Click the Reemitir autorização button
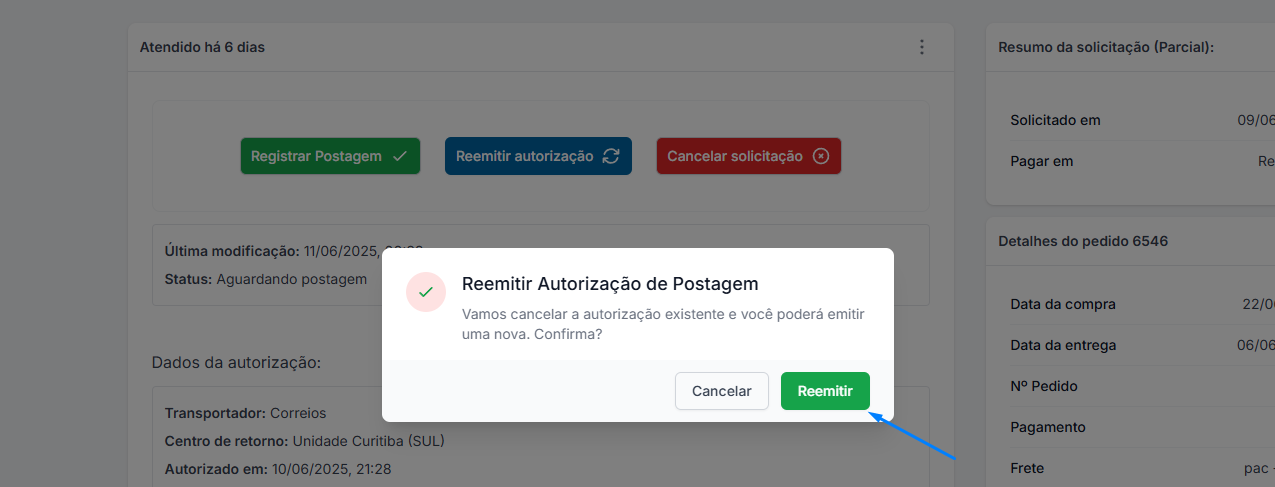Screen dimensions: 1275x487 [538, 156]
